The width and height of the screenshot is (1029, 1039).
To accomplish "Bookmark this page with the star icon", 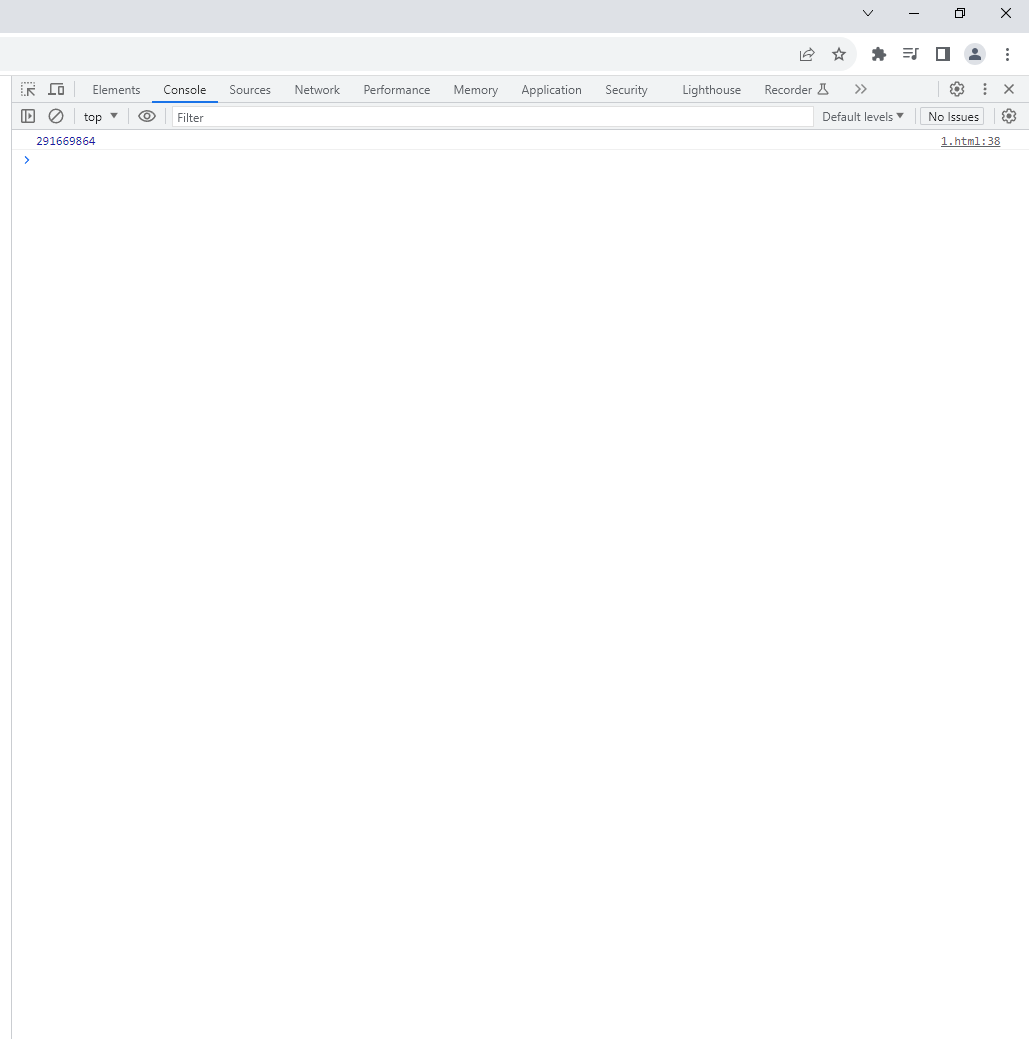I will coord(839,54).
